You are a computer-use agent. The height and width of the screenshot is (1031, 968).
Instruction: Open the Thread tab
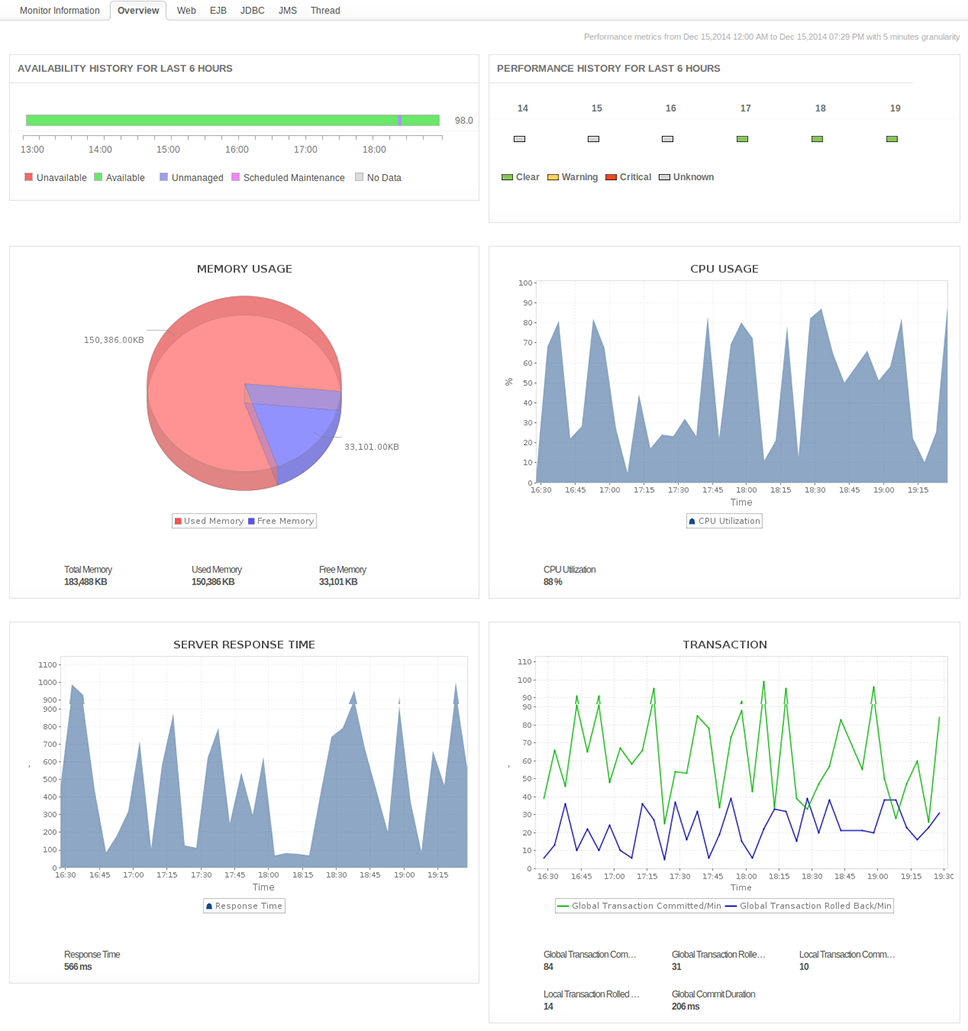pos(325,11)
